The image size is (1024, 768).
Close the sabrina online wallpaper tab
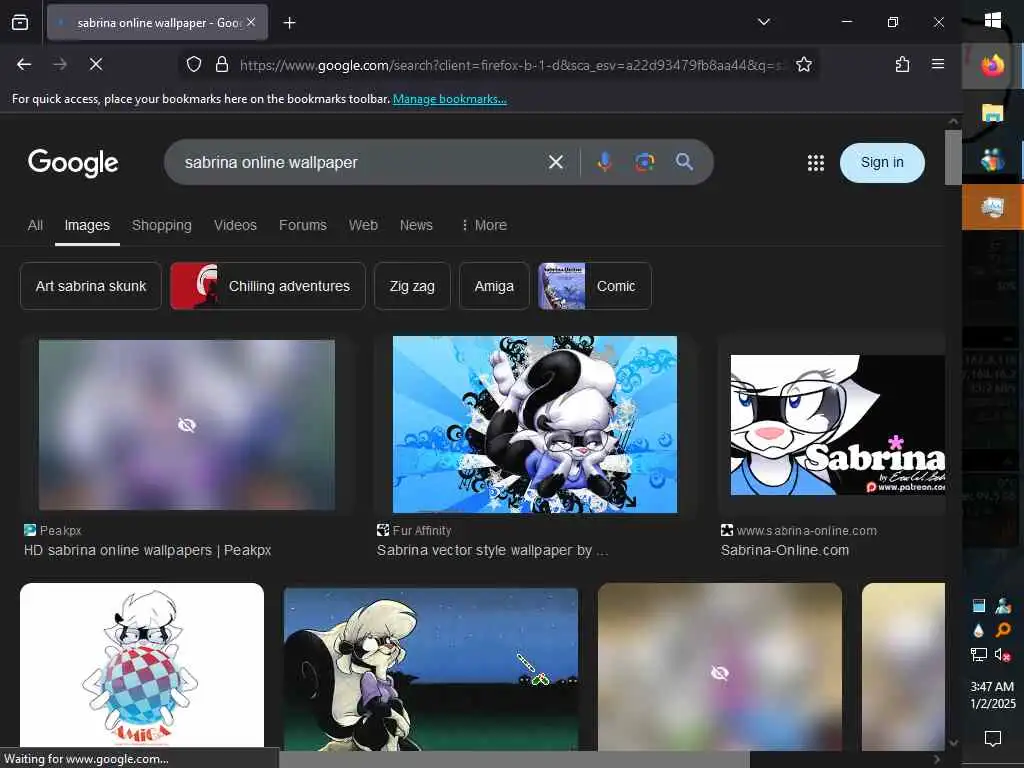[x=251, y=22]
